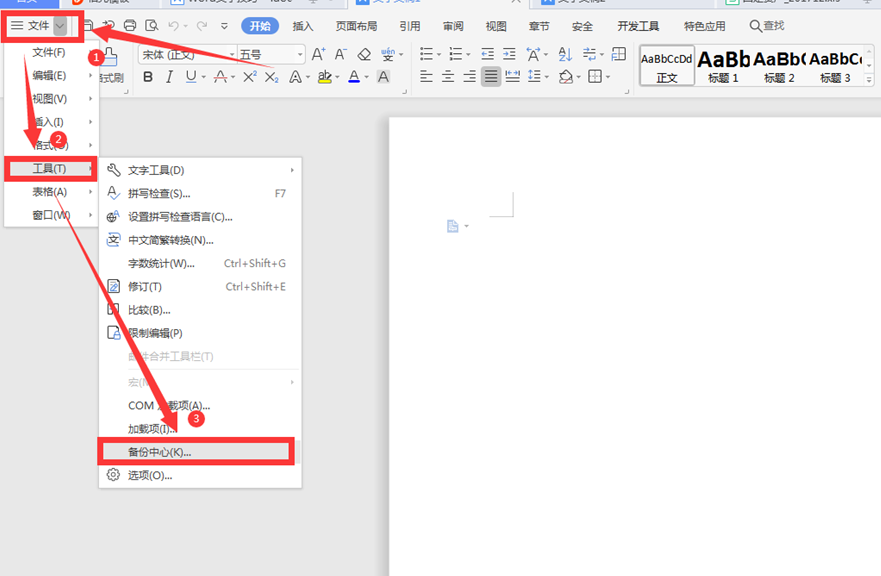Screen dimensions: 881x576
Task: Click the font color A icon
Action: (354, 77)
